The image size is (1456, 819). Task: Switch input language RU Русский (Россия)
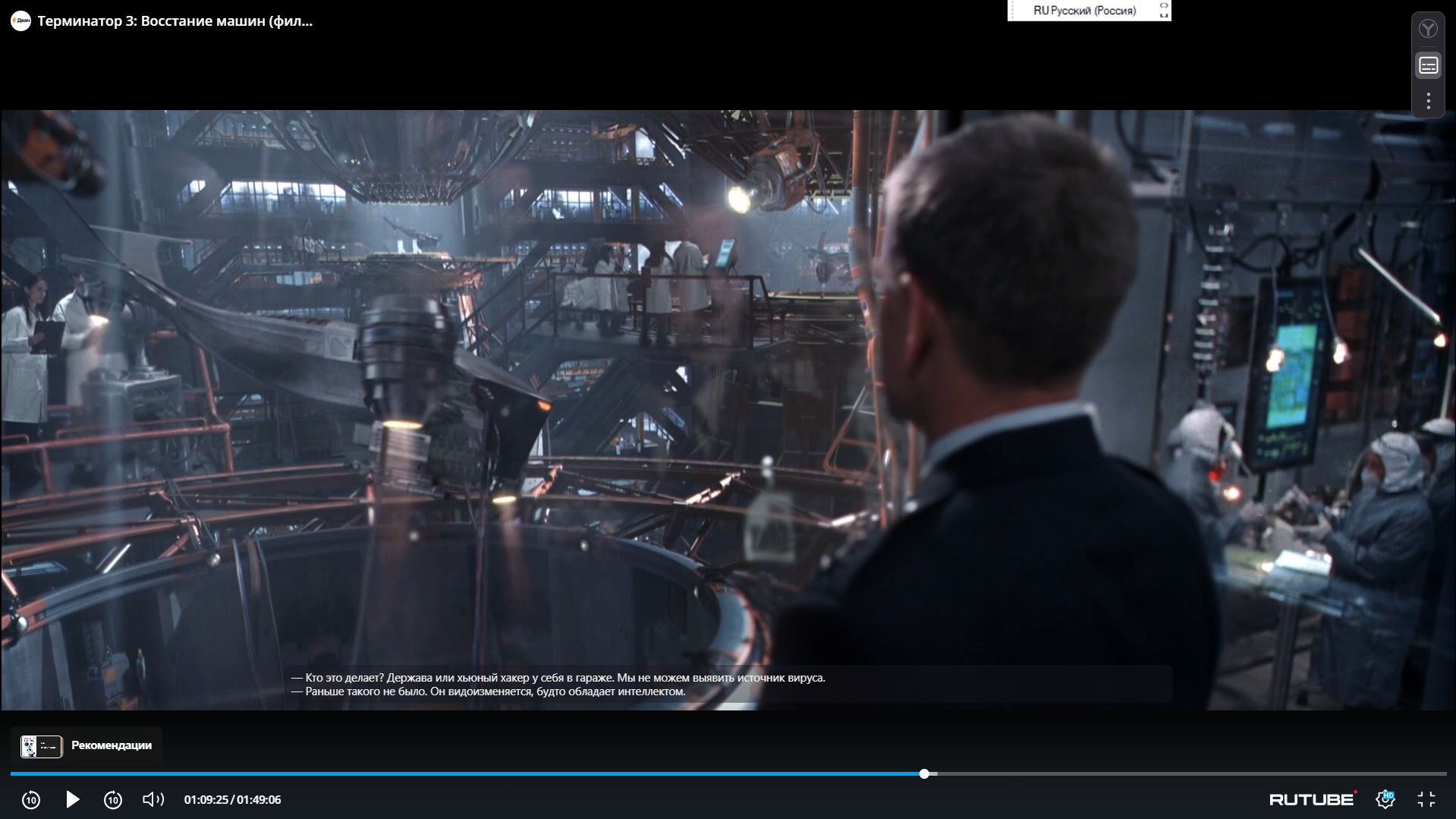[1084, 11]
